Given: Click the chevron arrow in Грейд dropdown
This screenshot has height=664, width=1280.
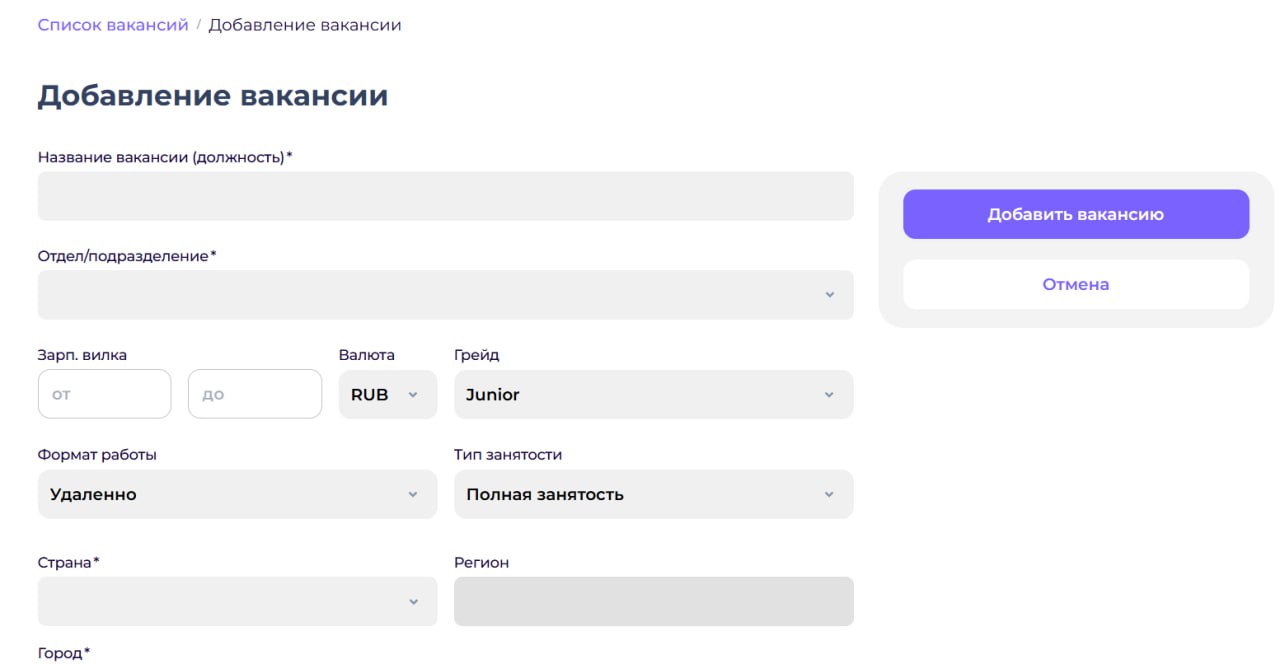Looking at the screenshot, I should point(829,395).
